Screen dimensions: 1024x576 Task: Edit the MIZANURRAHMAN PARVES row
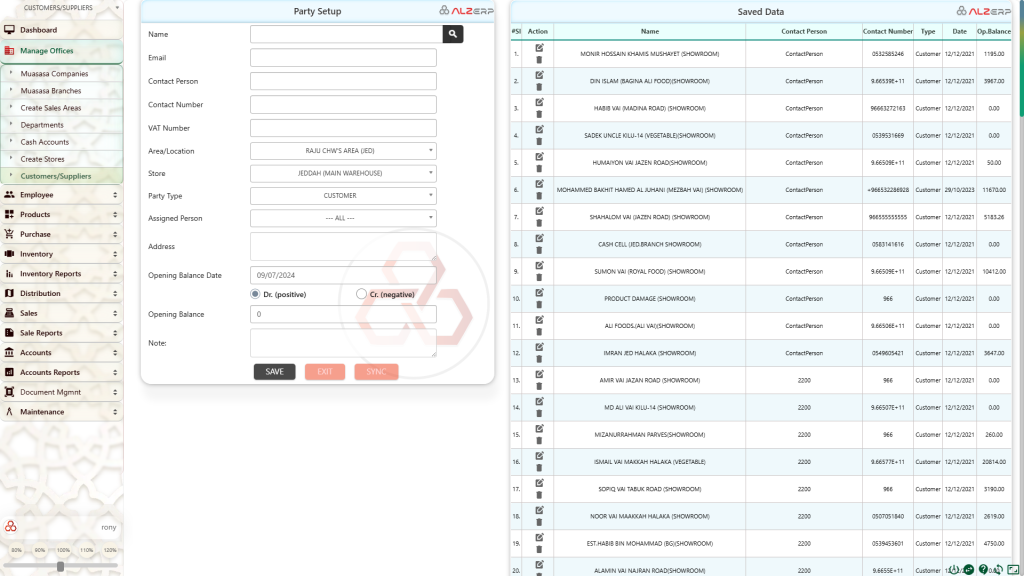click(x=539, y=429)
